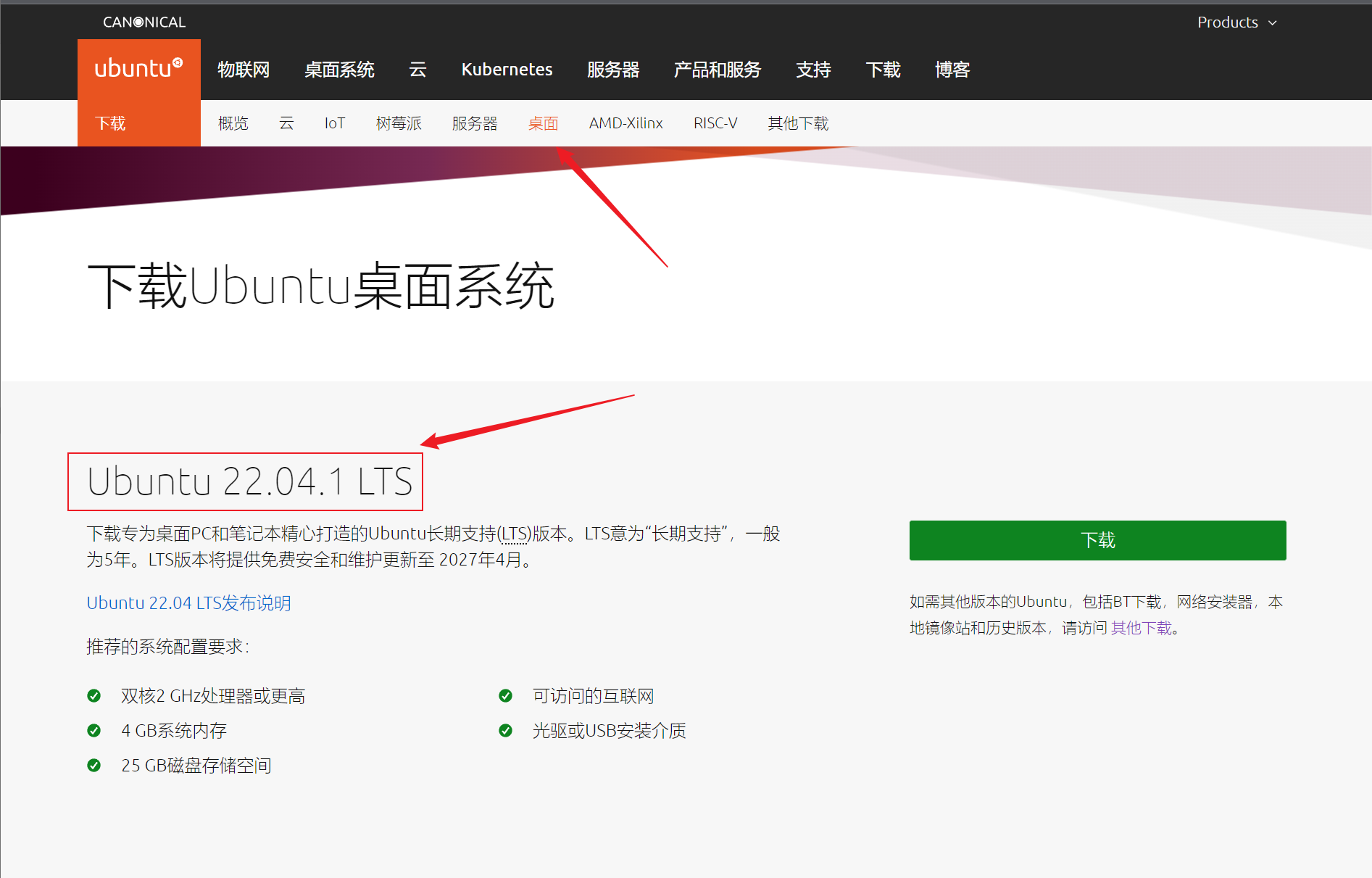Select the 桌面 tab in download navigation
Screen dimensions: 1372x878
point(543,123)
